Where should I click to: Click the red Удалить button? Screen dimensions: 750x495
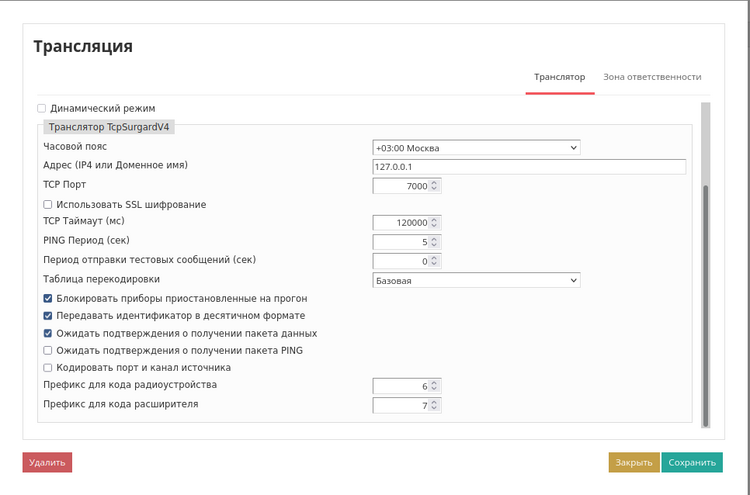[47, 462]
